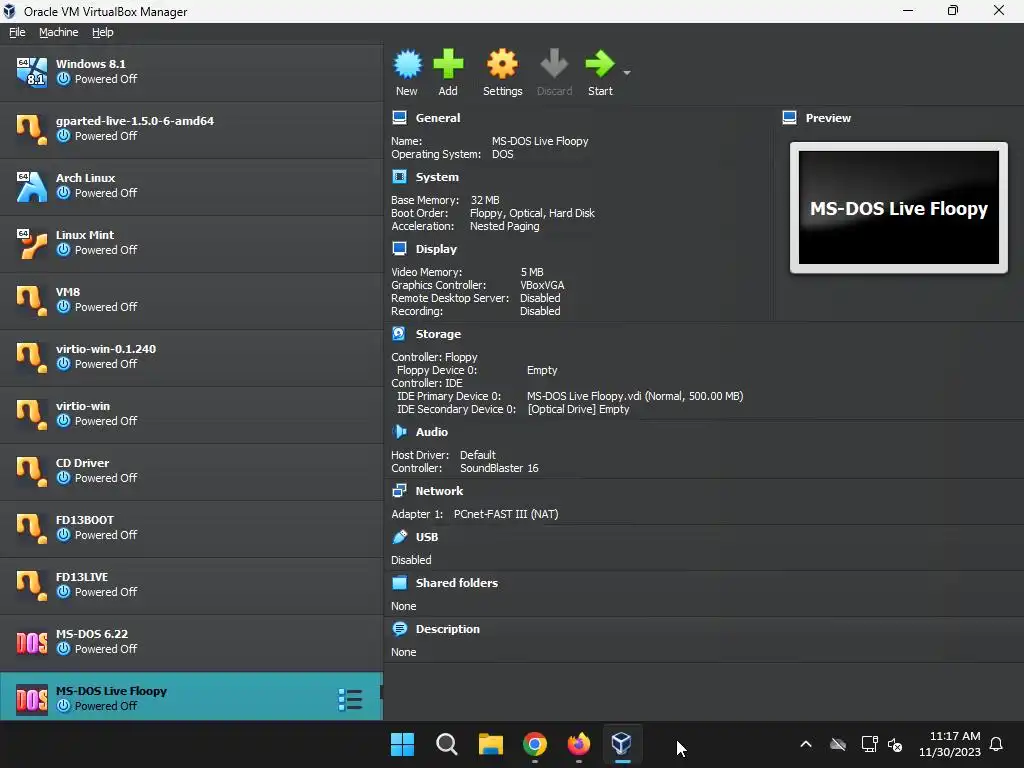Open taskbar Search
Image resolution: width=1024 pixels, height=768 pixels.
[x=447, y=744]
